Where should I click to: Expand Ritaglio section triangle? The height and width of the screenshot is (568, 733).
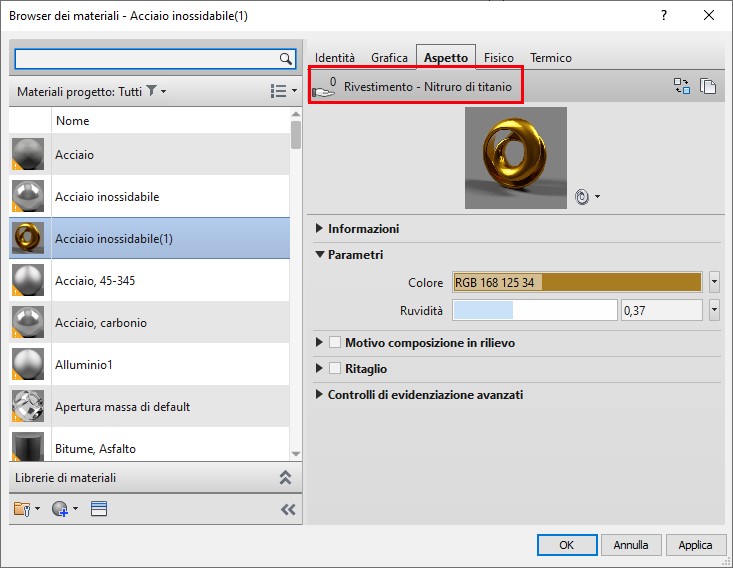[x=319, y=368]
